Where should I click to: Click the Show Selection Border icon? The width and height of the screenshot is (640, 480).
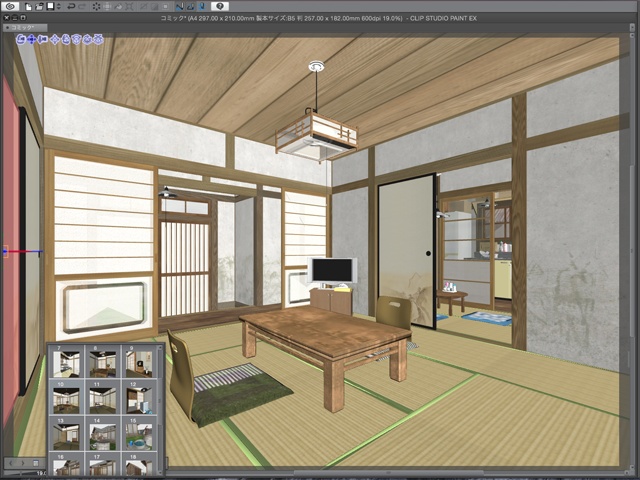(165, 6)
